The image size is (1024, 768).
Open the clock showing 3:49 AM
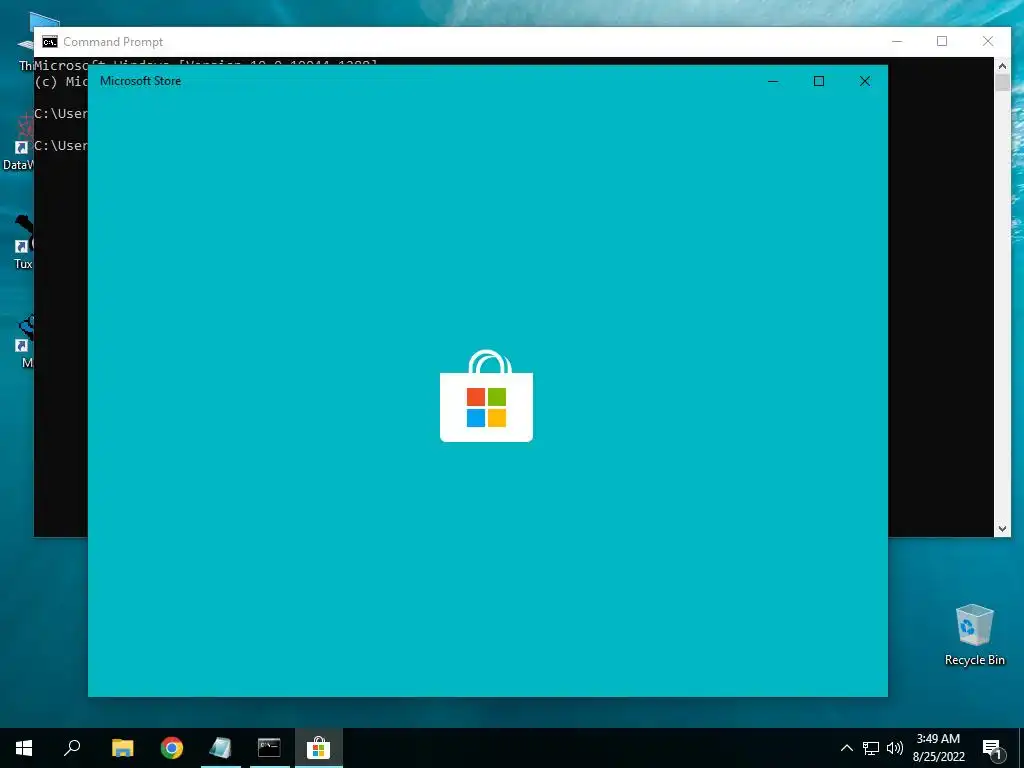click(938, 748)
